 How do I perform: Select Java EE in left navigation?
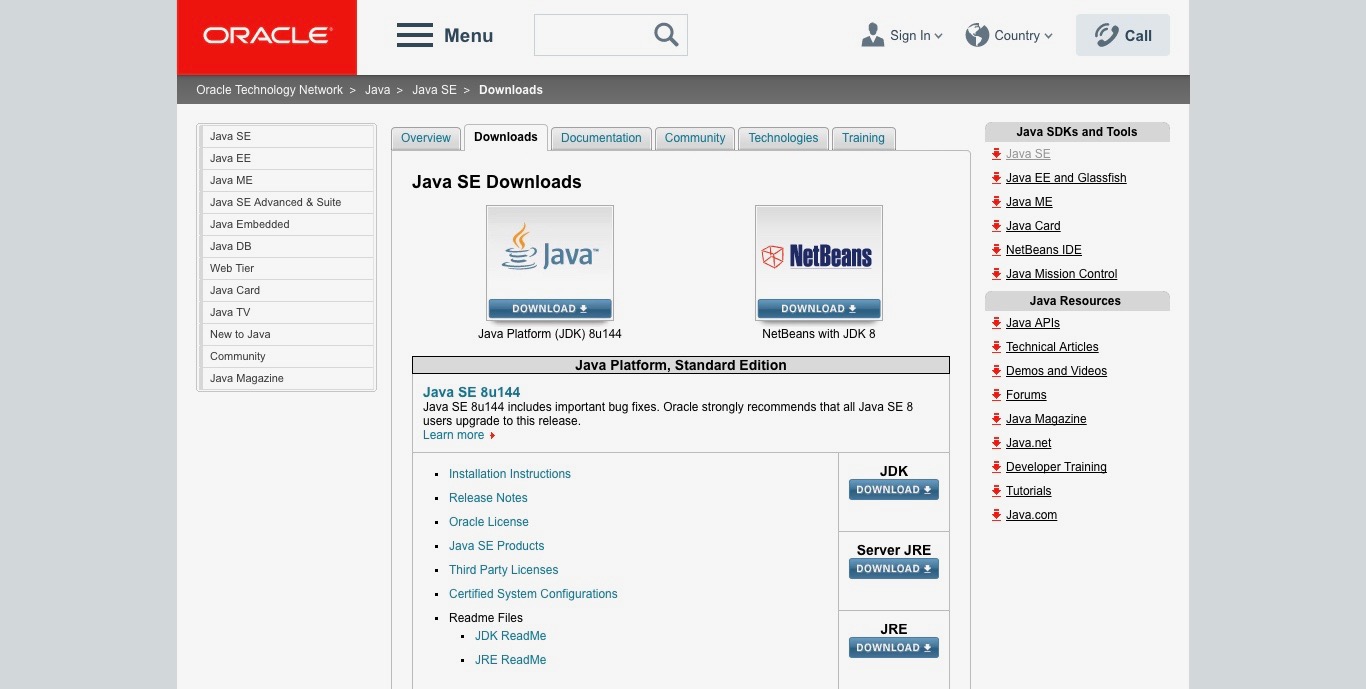pos(288,158)
